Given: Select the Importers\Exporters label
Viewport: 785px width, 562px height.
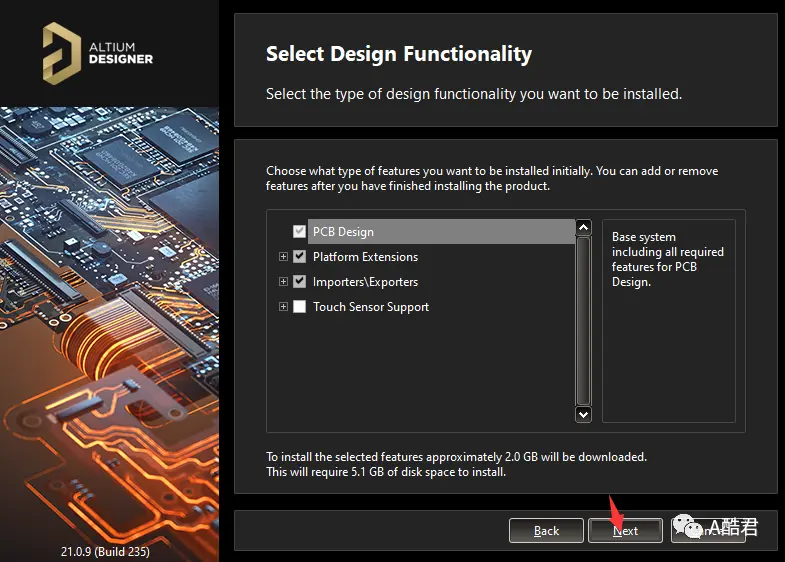Looking at the screenshot, I should tap(365, 282).
